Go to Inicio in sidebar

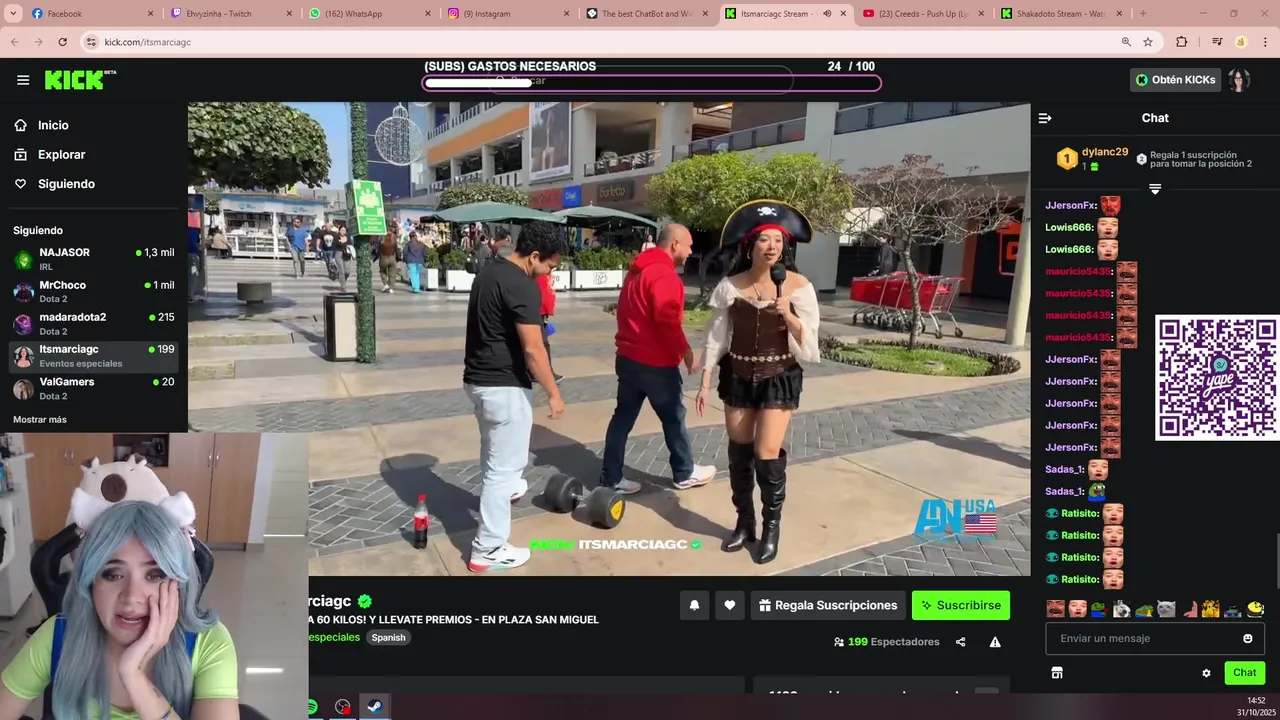point(53,125)
